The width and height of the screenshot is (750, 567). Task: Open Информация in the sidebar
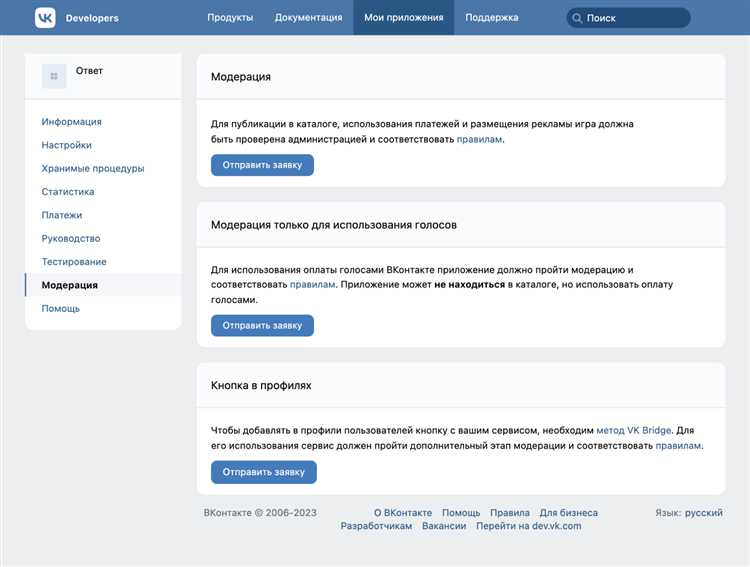[71, 122]
